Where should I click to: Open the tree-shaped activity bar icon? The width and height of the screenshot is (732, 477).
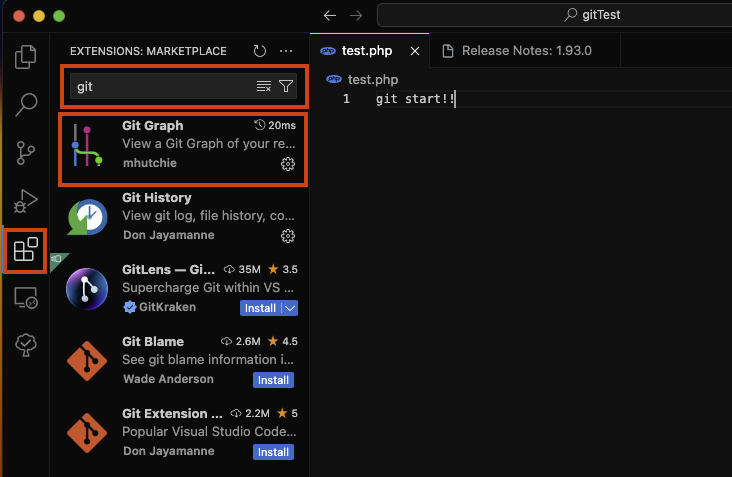(26, 345)
